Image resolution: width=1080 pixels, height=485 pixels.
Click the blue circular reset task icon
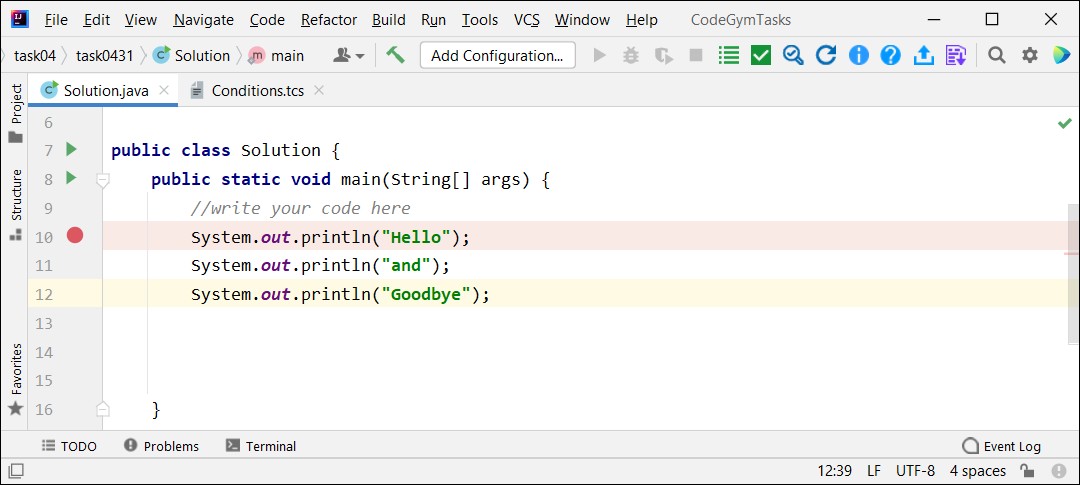pos(826,55)
